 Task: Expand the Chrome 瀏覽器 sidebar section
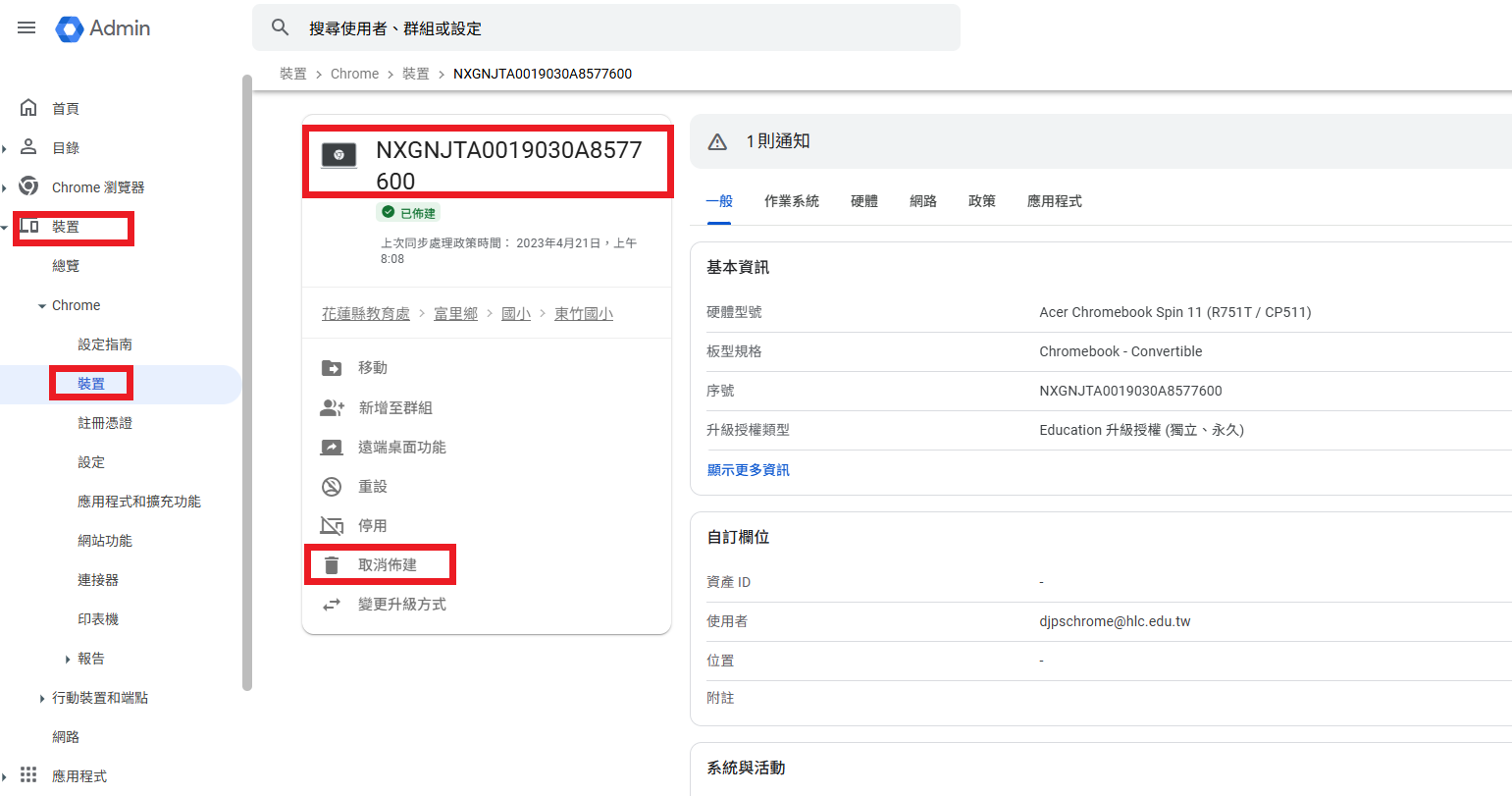[x=5, y=187]
